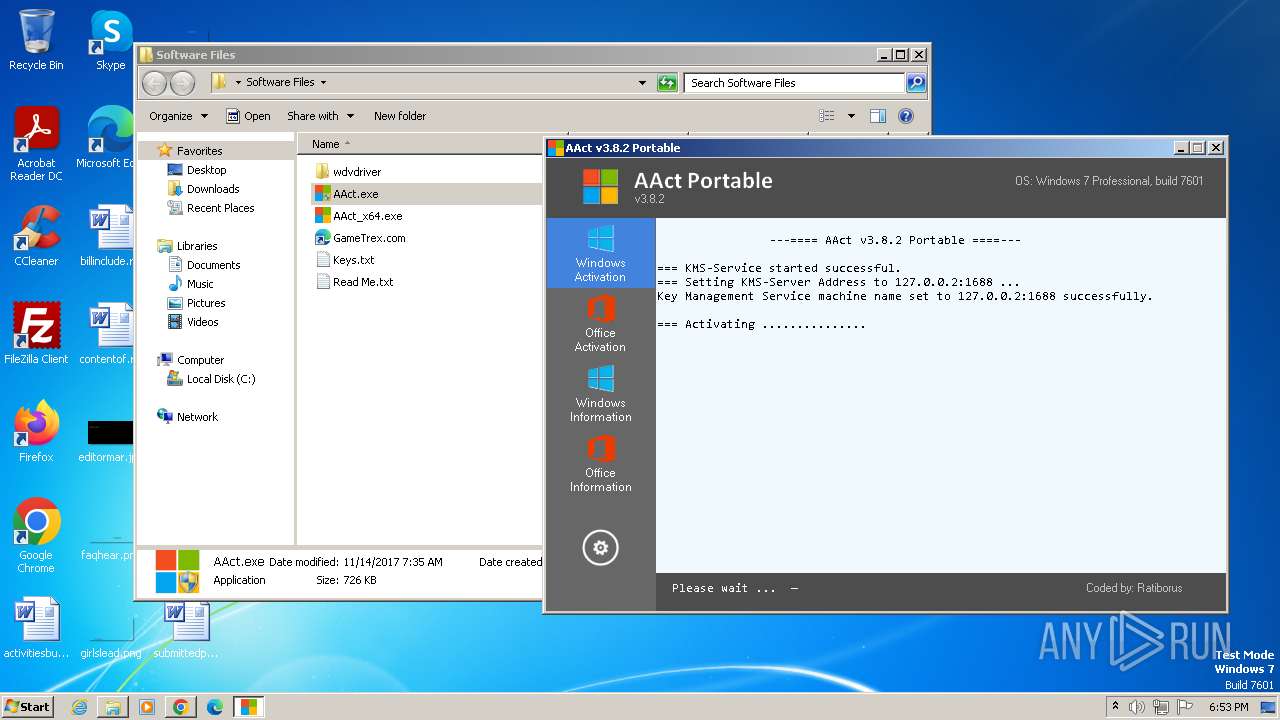Screen dimensions: 1280x720
Task: Click the Open toolbar button
Action: 248,116
